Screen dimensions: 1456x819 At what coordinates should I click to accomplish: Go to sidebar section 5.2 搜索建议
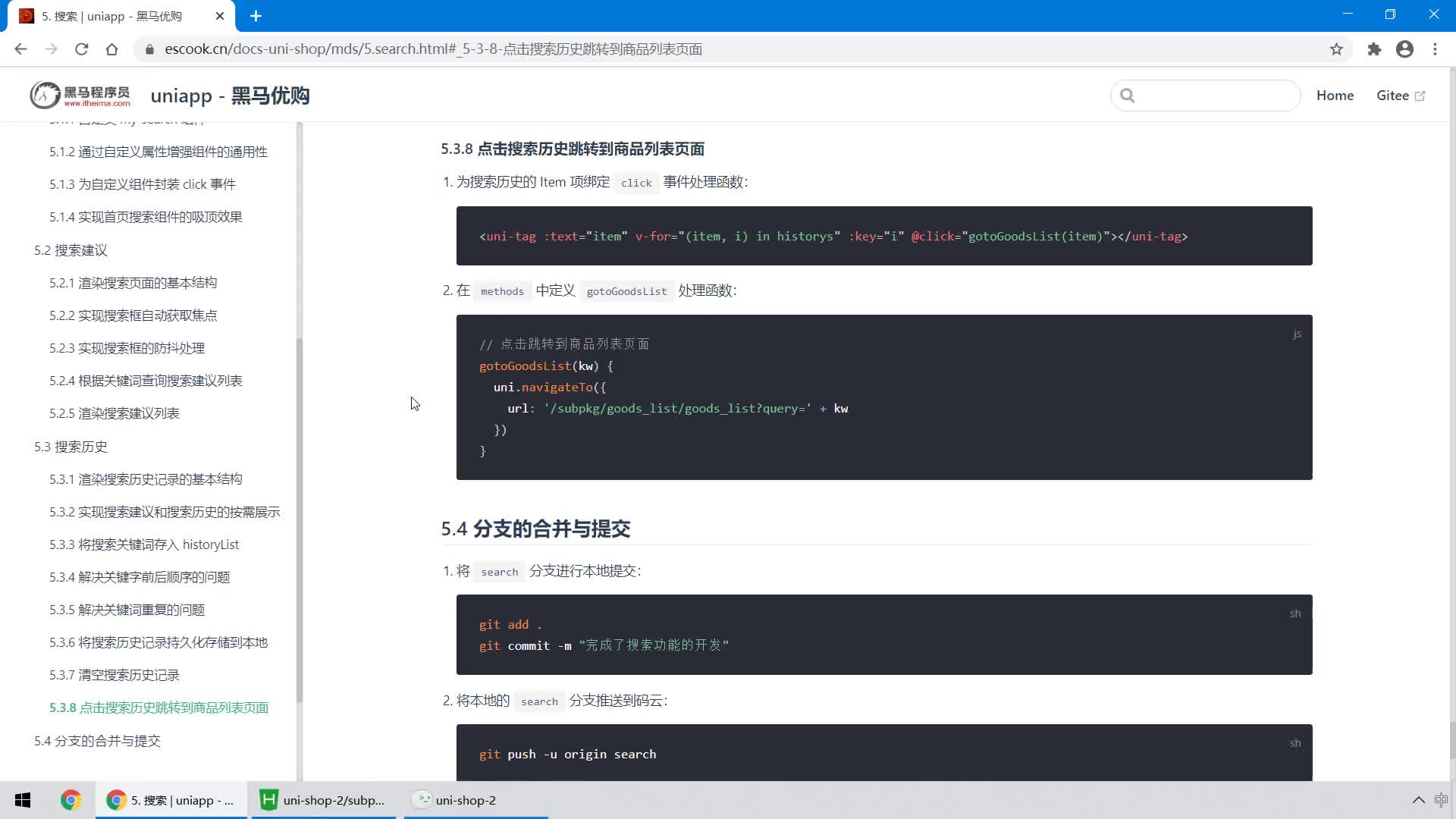tap(71, 250)
